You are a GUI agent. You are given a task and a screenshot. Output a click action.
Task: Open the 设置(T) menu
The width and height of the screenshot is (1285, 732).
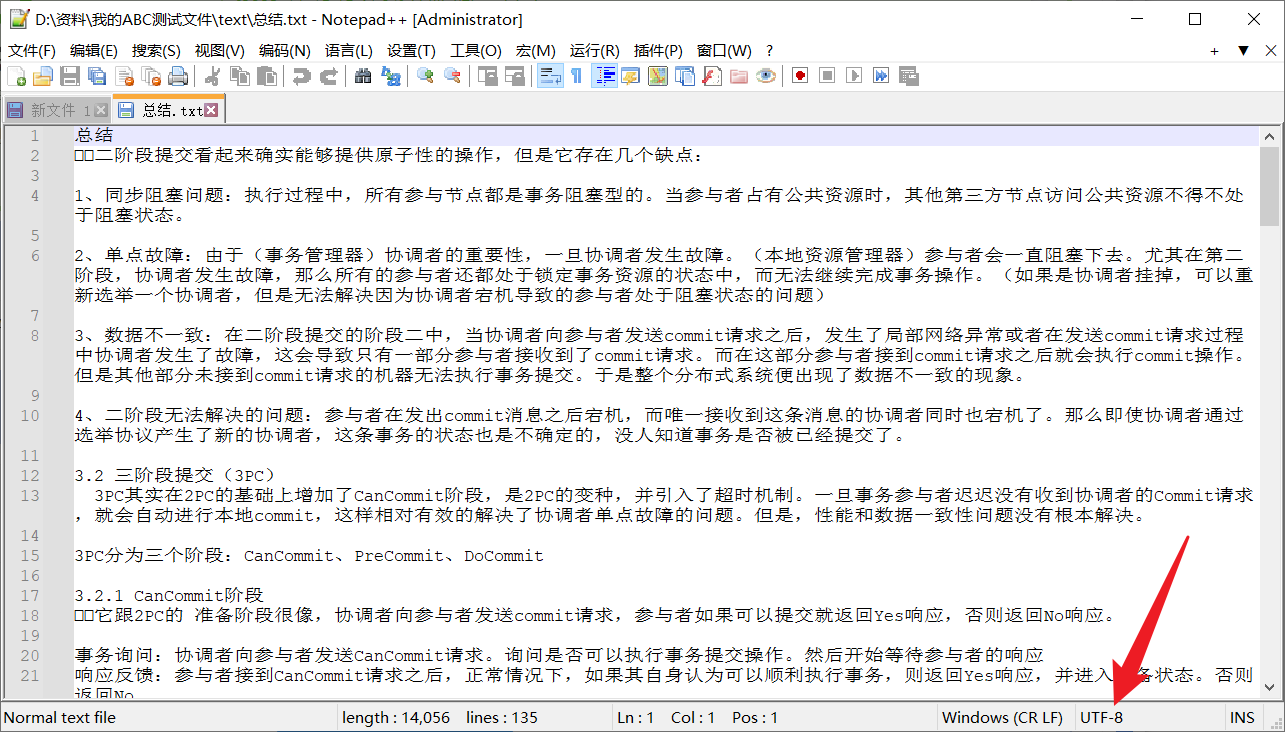[x=411, y=50]
